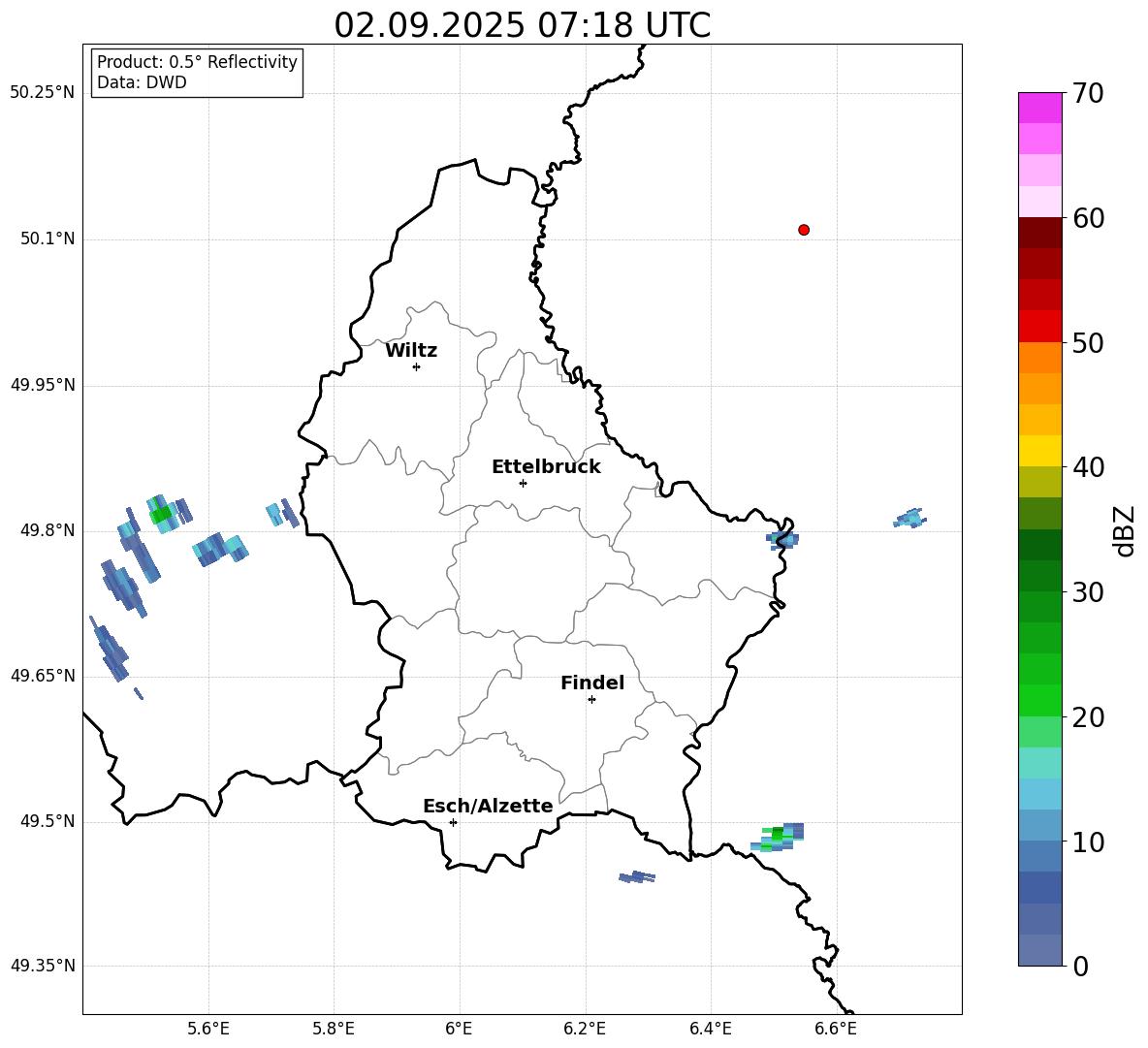
Task: Click the 49.95°N latitude label
Action: [43, 385]
